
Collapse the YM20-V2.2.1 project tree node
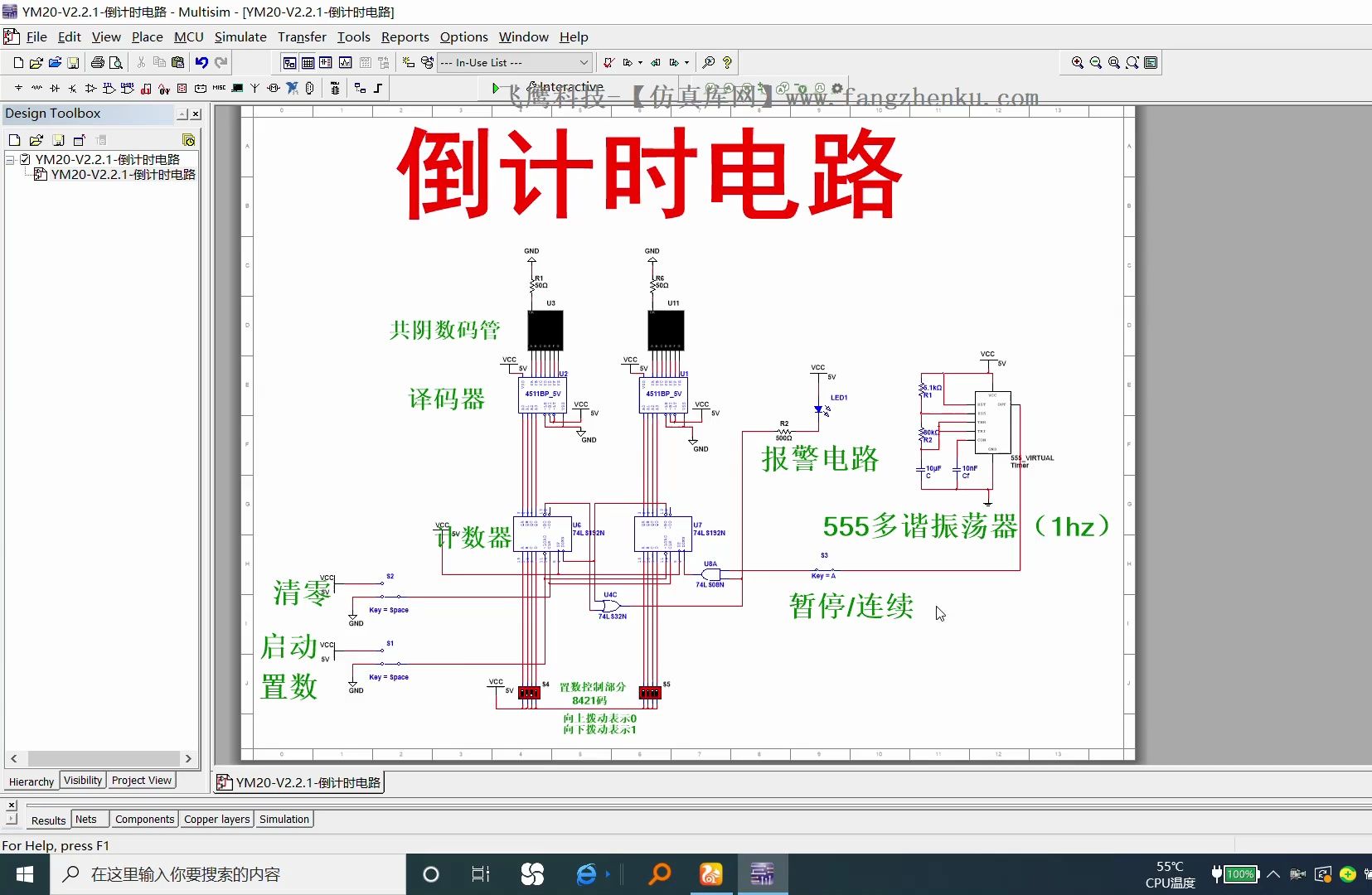tap(10, 159)
